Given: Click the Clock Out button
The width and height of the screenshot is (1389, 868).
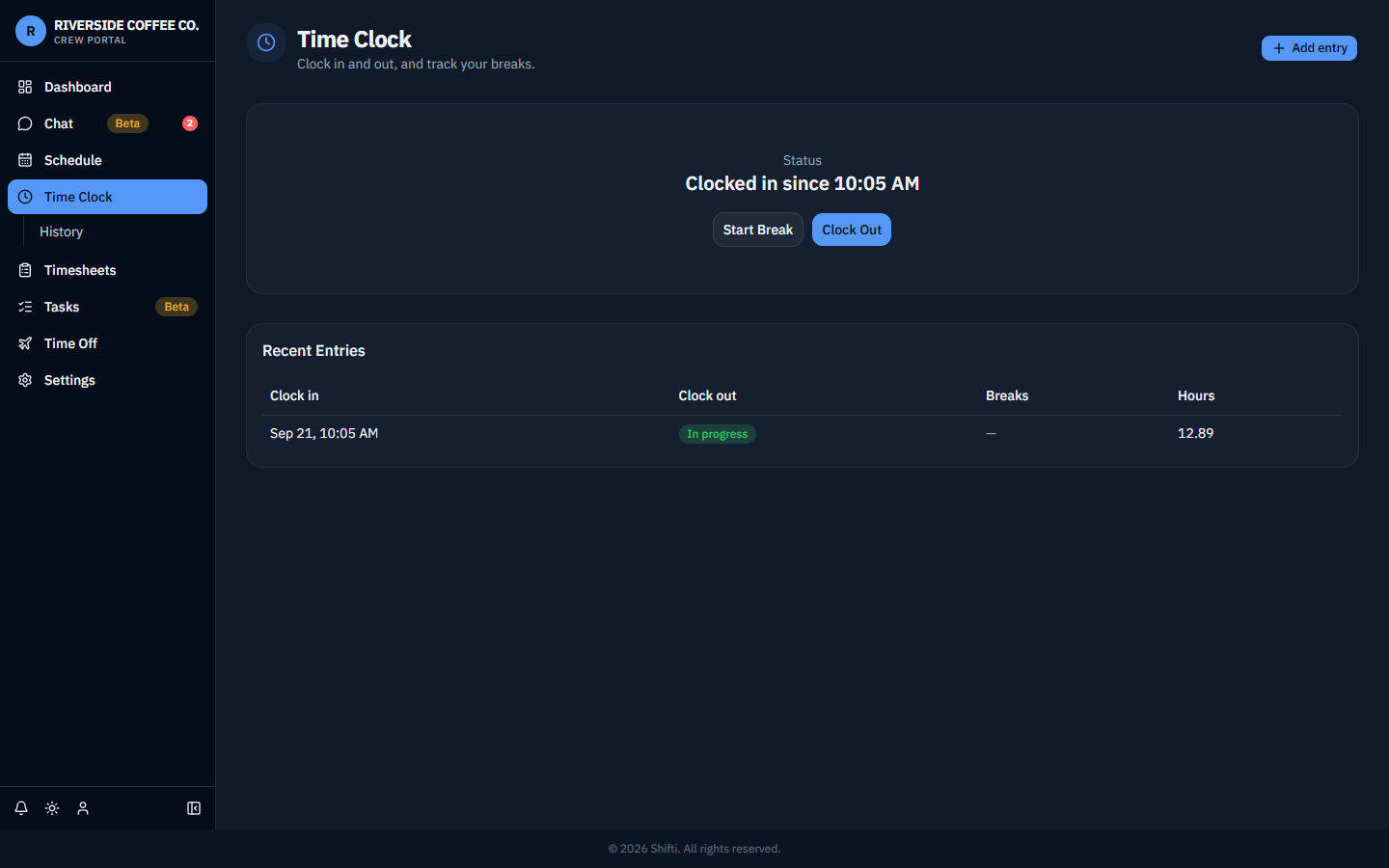Looking at the screenshot, I should 852,230.
